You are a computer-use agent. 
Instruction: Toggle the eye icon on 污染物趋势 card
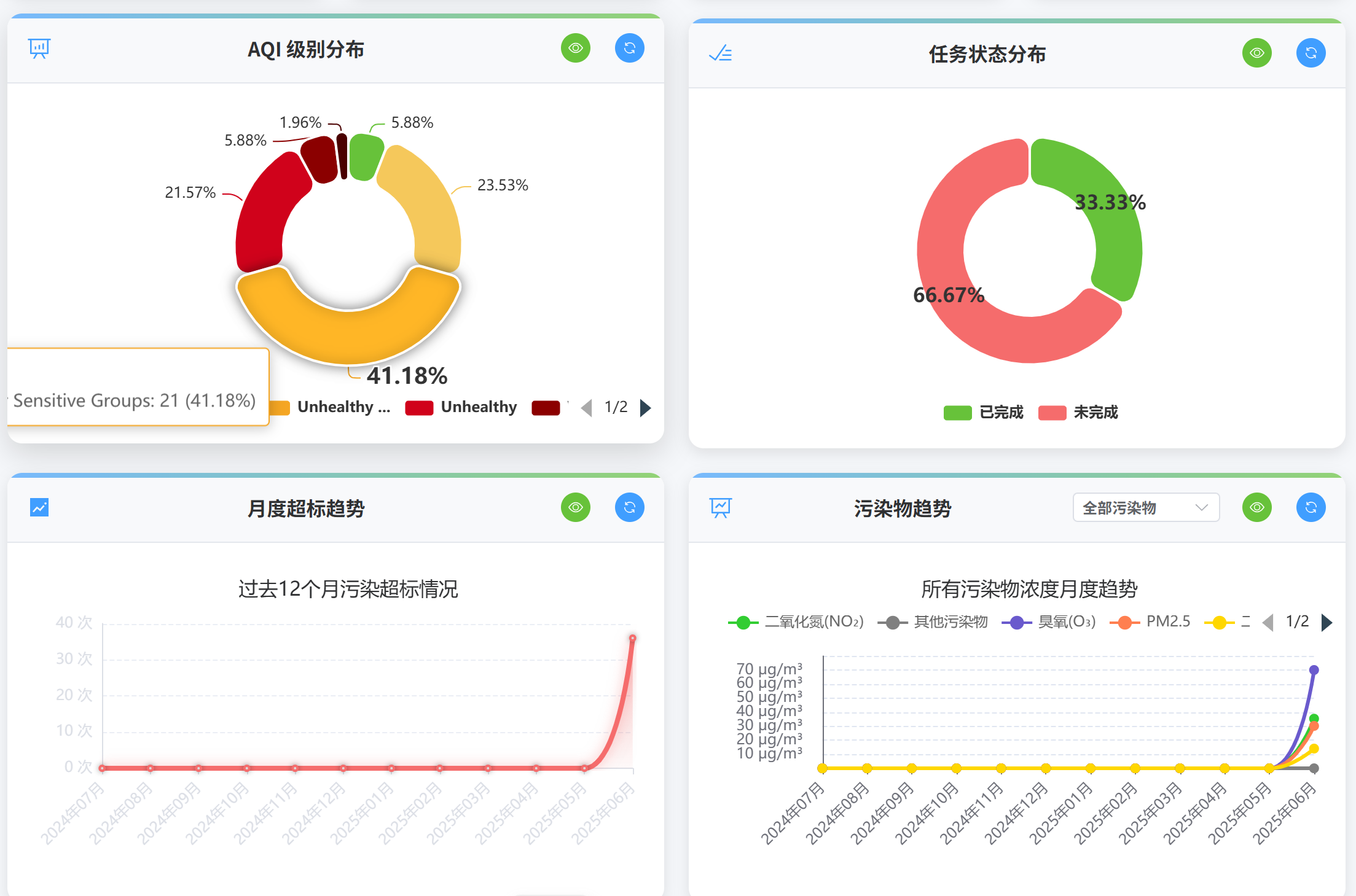[1256, 507]
